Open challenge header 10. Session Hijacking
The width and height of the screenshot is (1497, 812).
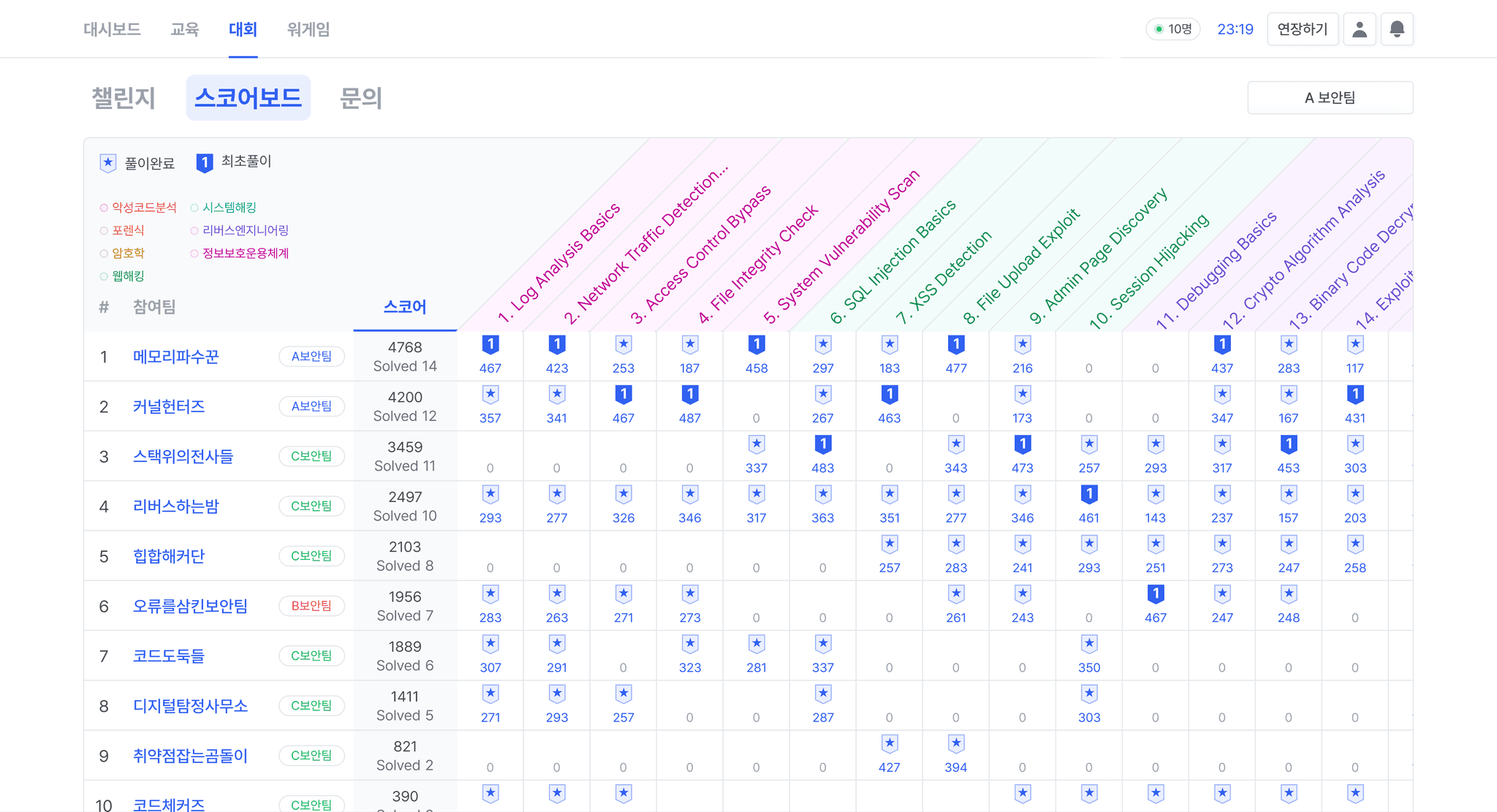[x=1149, y=272]
